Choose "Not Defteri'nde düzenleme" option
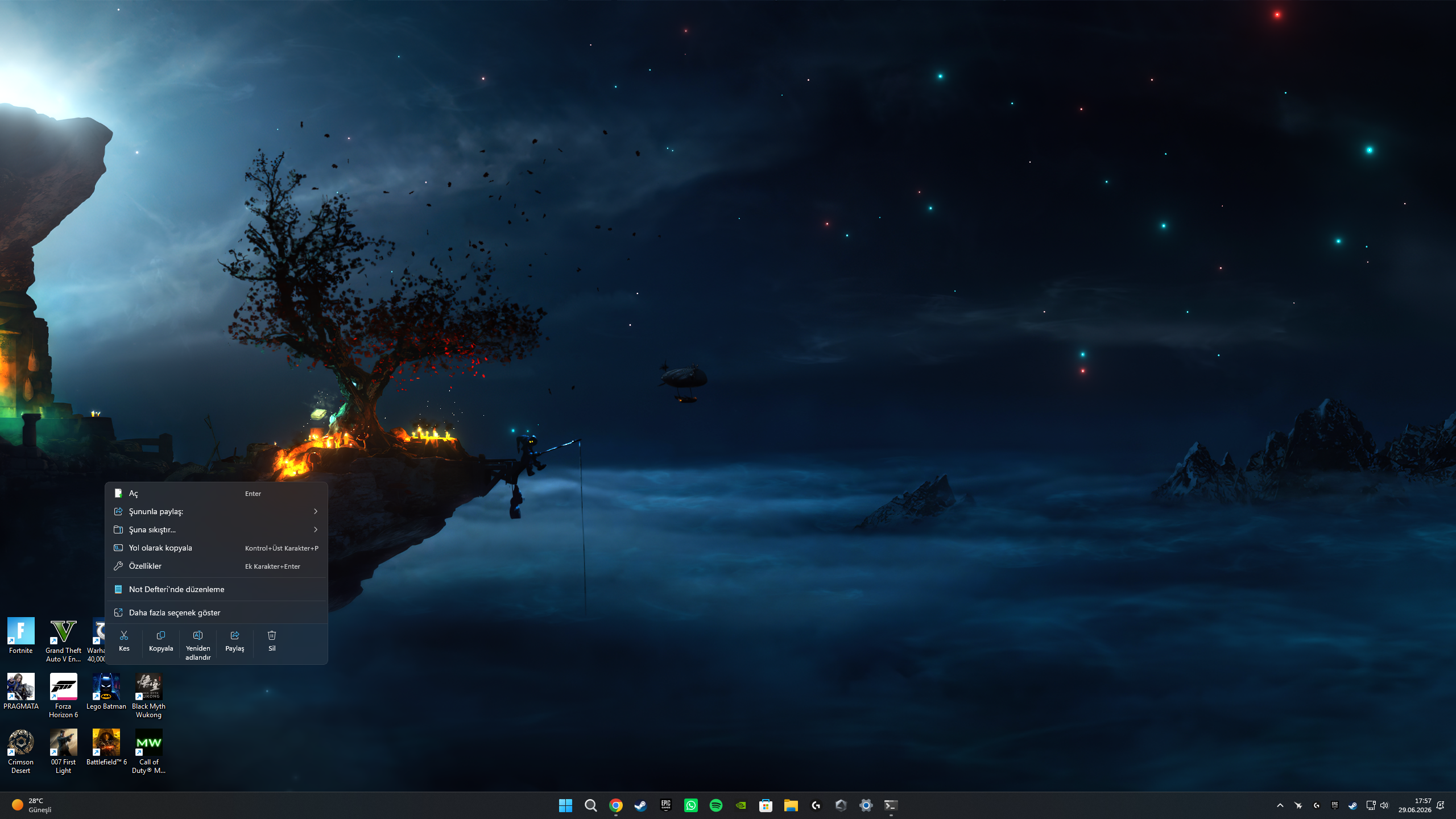1456x819 pixels. (x=216, y=589)
